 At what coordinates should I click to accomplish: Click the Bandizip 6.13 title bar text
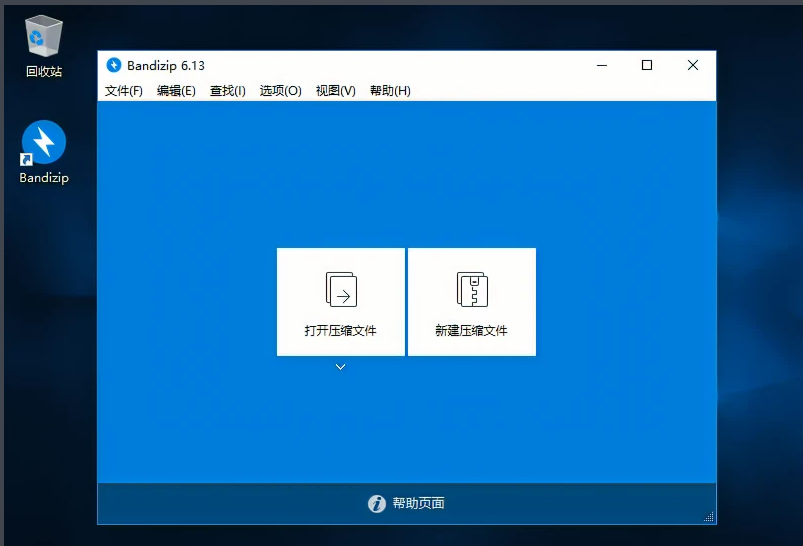(166, 66)
